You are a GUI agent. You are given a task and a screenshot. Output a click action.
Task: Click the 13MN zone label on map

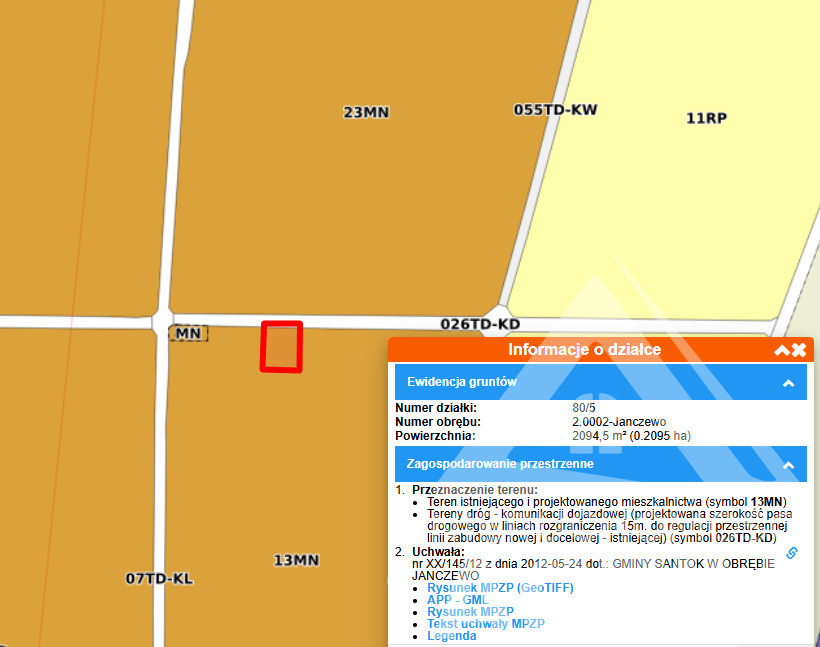296,560
